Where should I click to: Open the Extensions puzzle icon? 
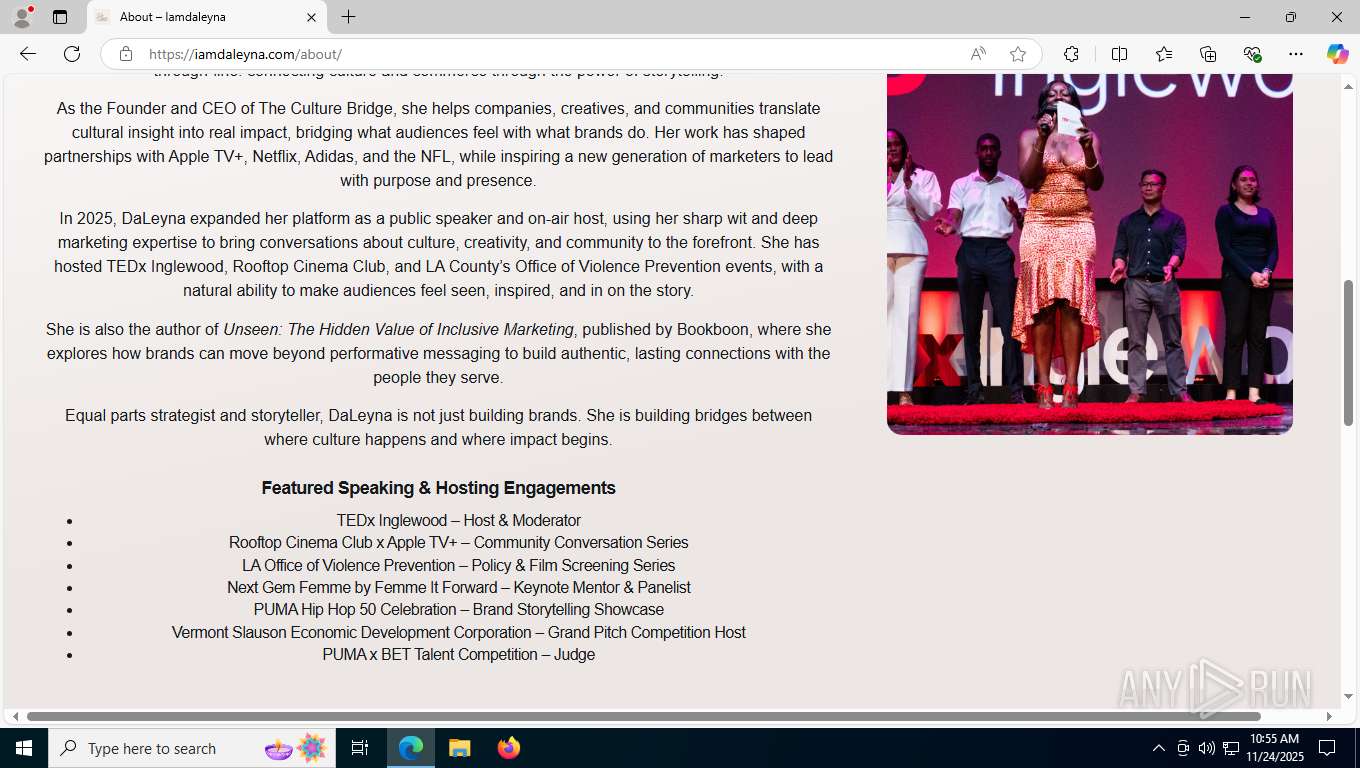(1071, 54)
